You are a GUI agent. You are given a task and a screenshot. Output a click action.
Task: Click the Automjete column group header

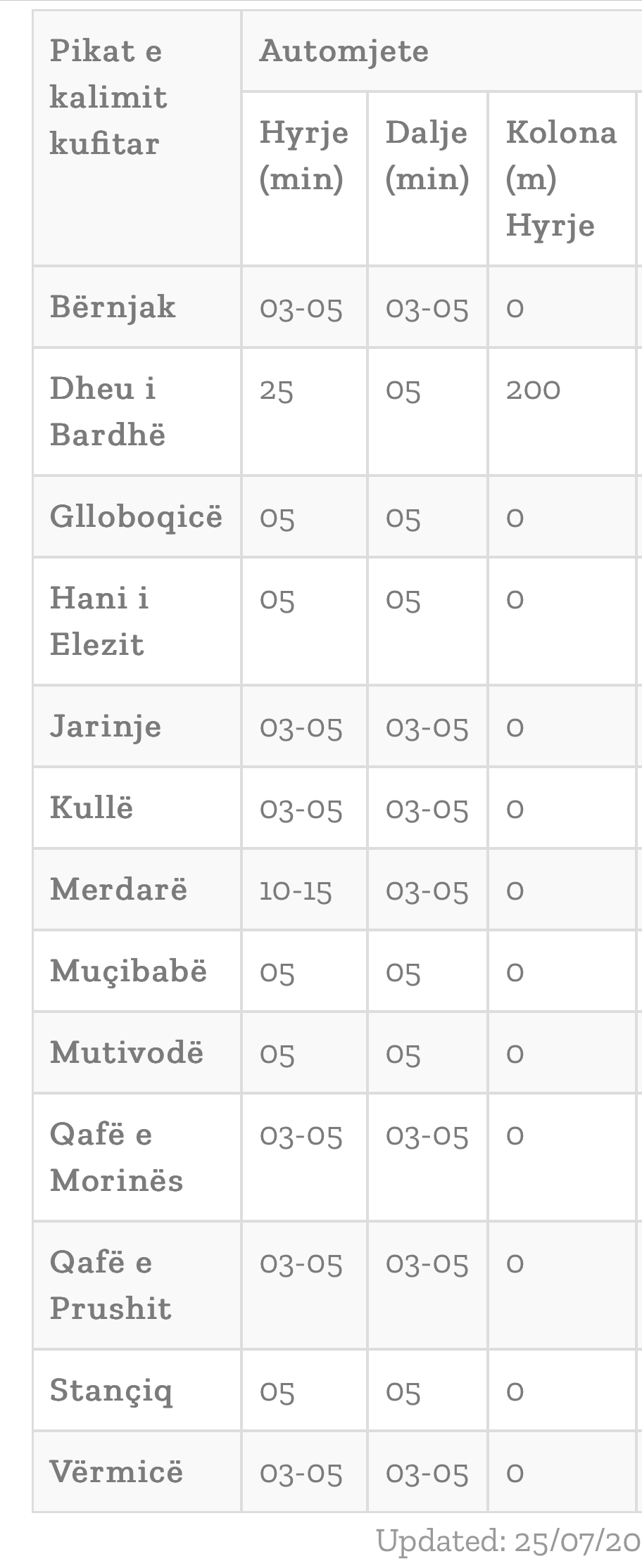pos(344,51)
